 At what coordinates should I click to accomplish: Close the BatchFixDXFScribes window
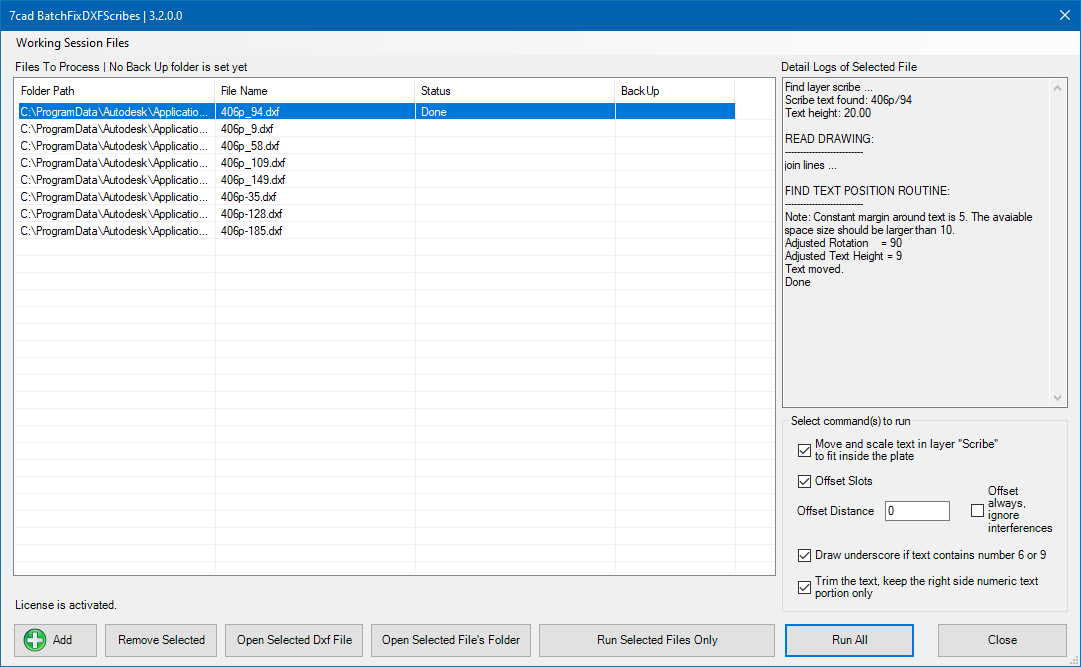tap(1064, 15)
